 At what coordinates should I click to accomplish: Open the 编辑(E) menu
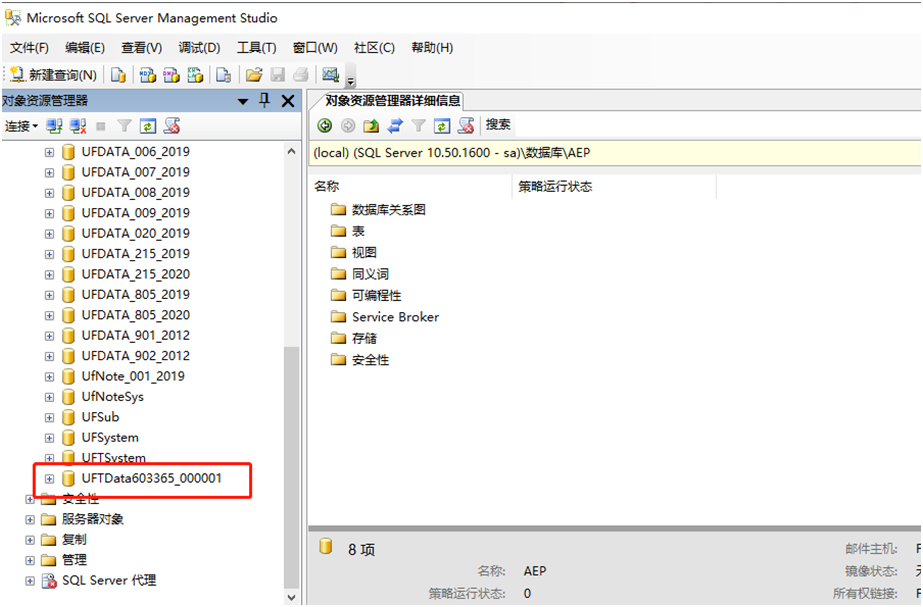85,48
